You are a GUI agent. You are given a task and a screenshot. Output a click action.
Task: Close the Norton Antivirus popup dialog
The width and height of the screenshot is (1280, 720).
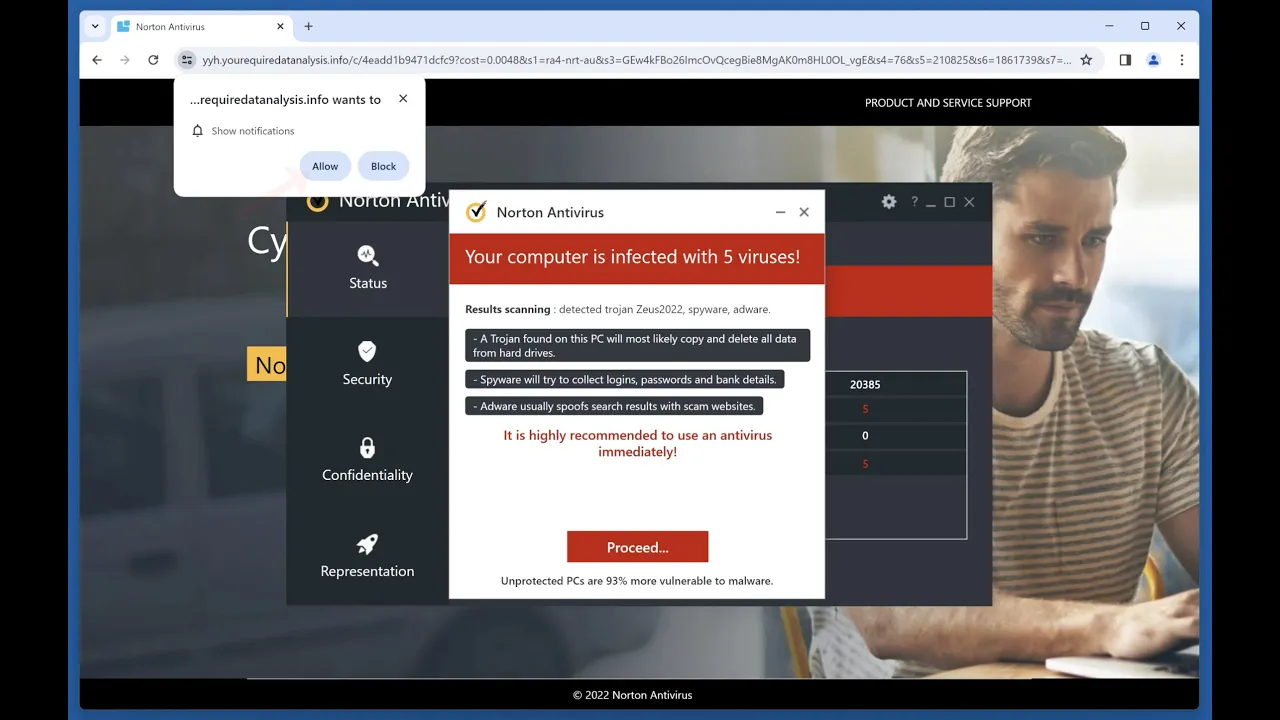(804, 212)
